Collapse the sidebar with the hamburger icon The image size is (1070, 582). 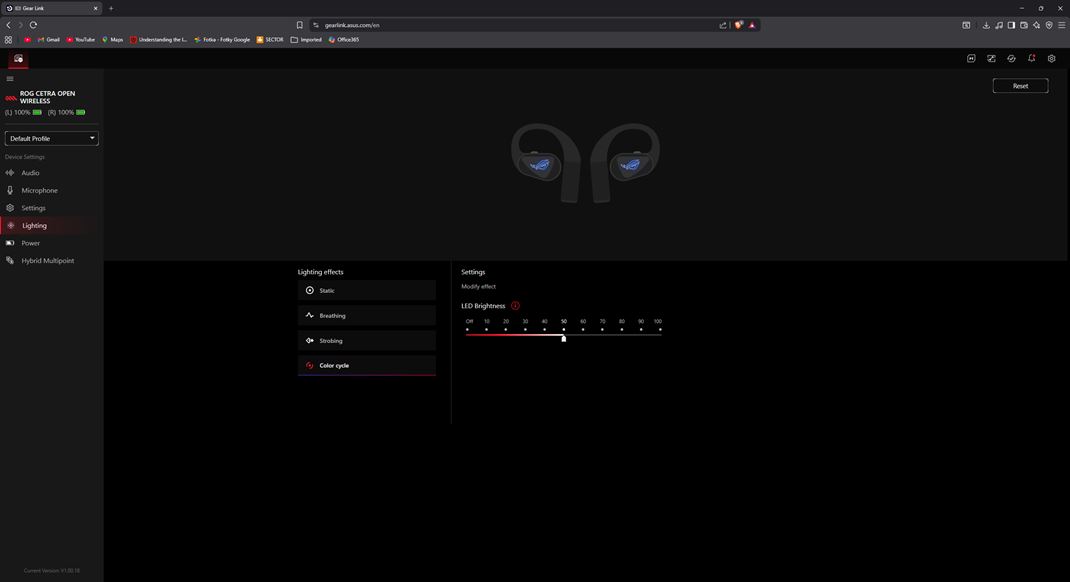click(10, 78)
